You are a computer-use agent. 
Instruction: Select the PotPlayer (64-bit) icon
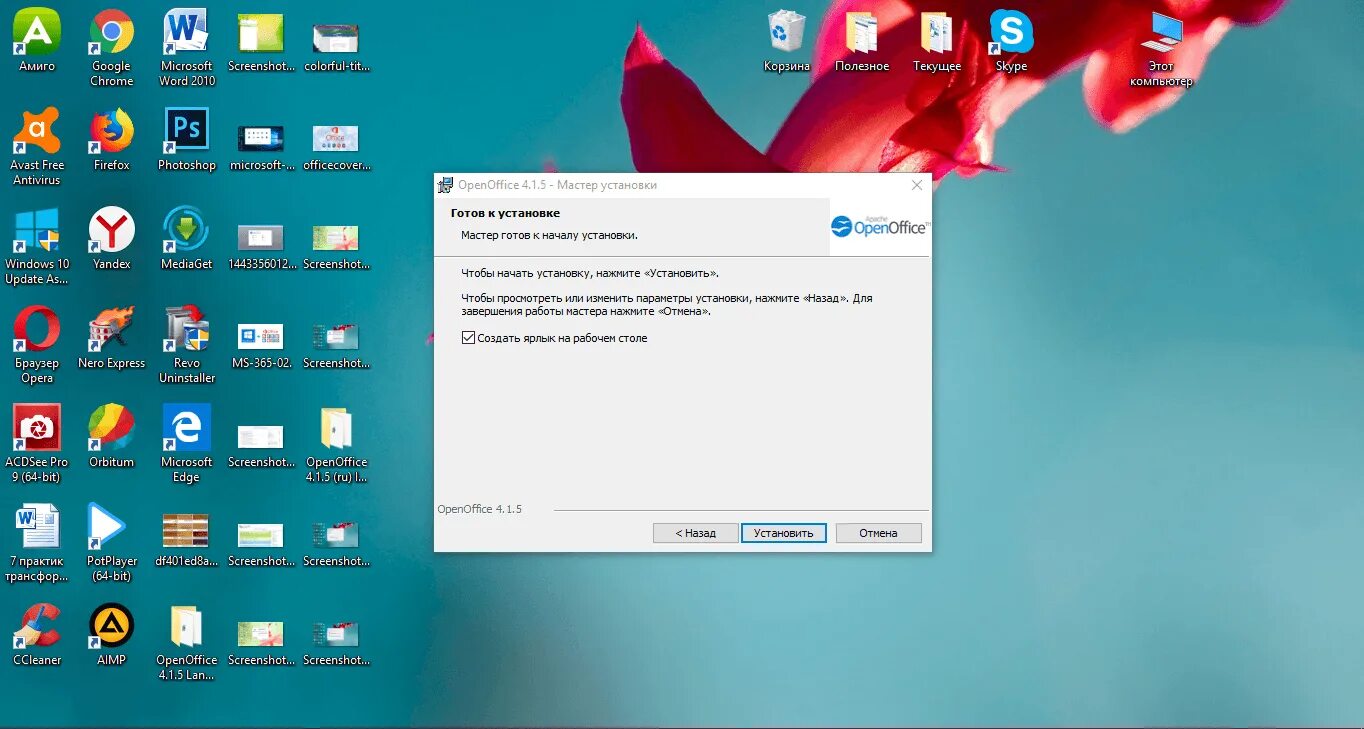[111, 543]
